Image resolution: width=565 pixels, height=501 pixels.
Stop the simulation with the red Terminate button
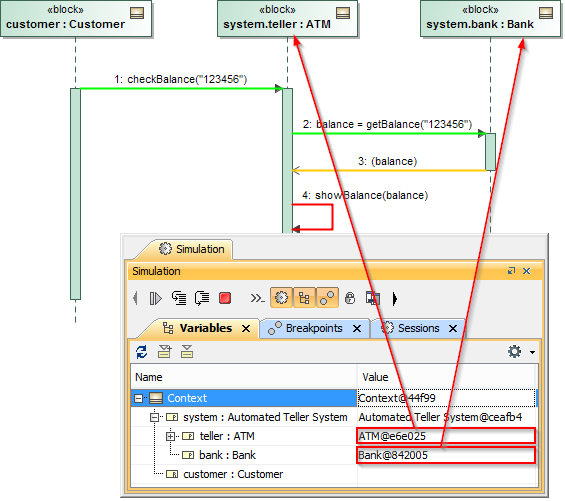(x=225, y=298)
